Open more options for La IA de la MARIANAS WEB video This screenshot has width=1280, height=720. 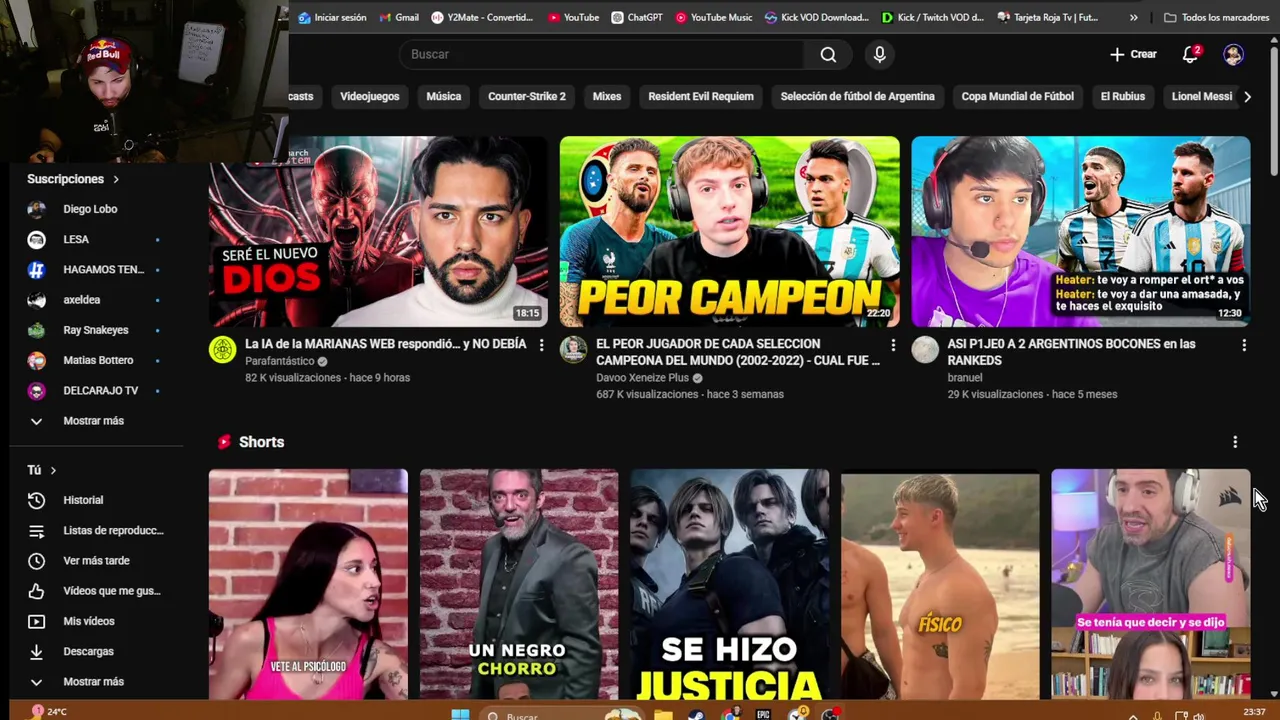pos(541,345)
